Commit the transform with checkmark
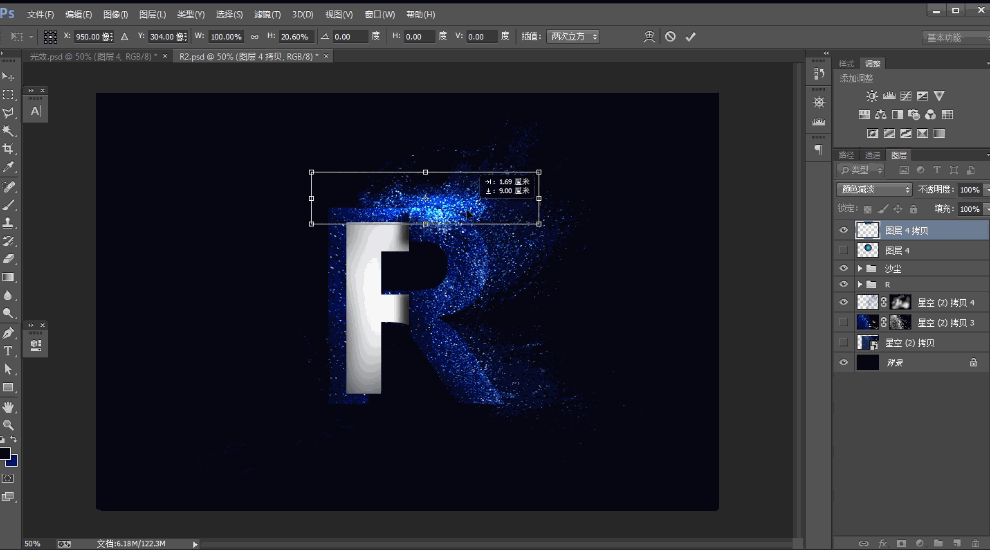 691,37
